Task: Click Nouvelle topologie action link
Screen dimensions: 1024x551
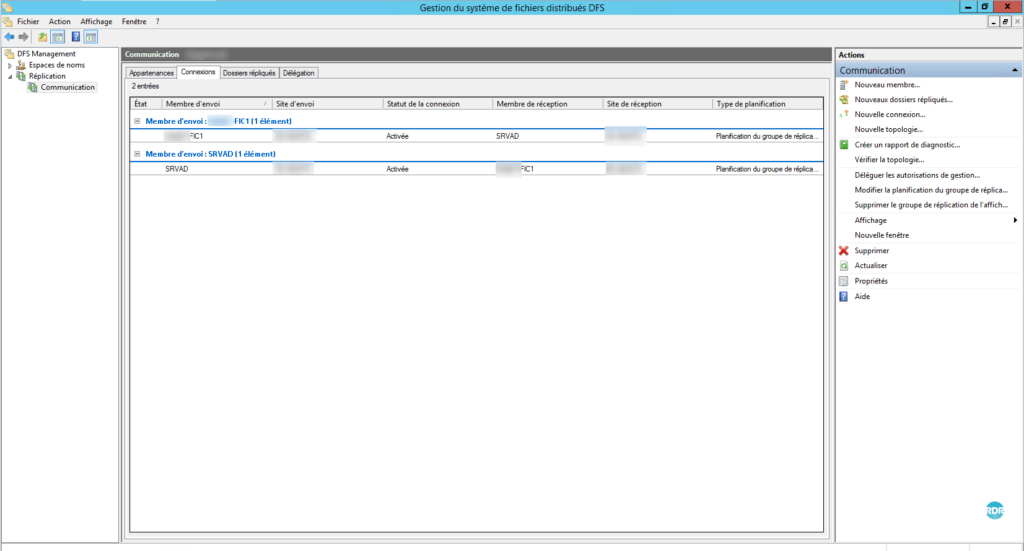Action: point(888,130)
